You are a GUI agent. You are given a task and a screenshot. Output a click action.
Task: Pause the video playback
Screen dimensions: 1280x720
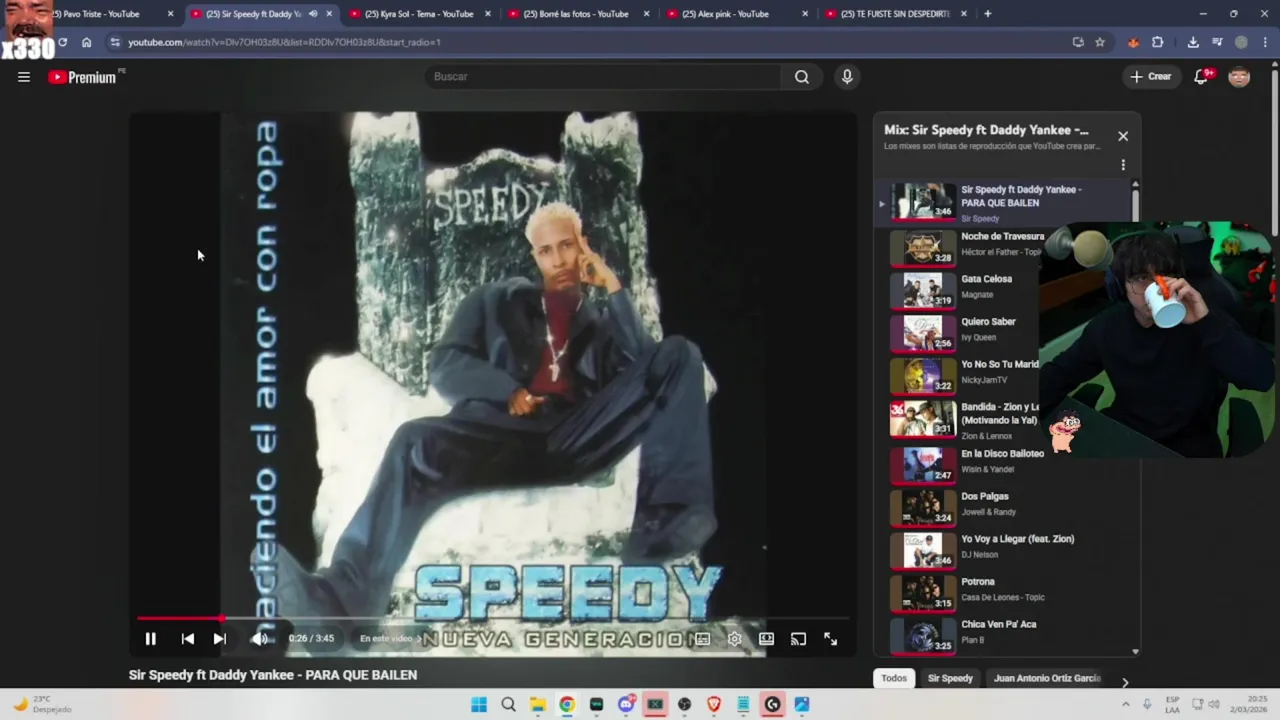click(150, 639)
